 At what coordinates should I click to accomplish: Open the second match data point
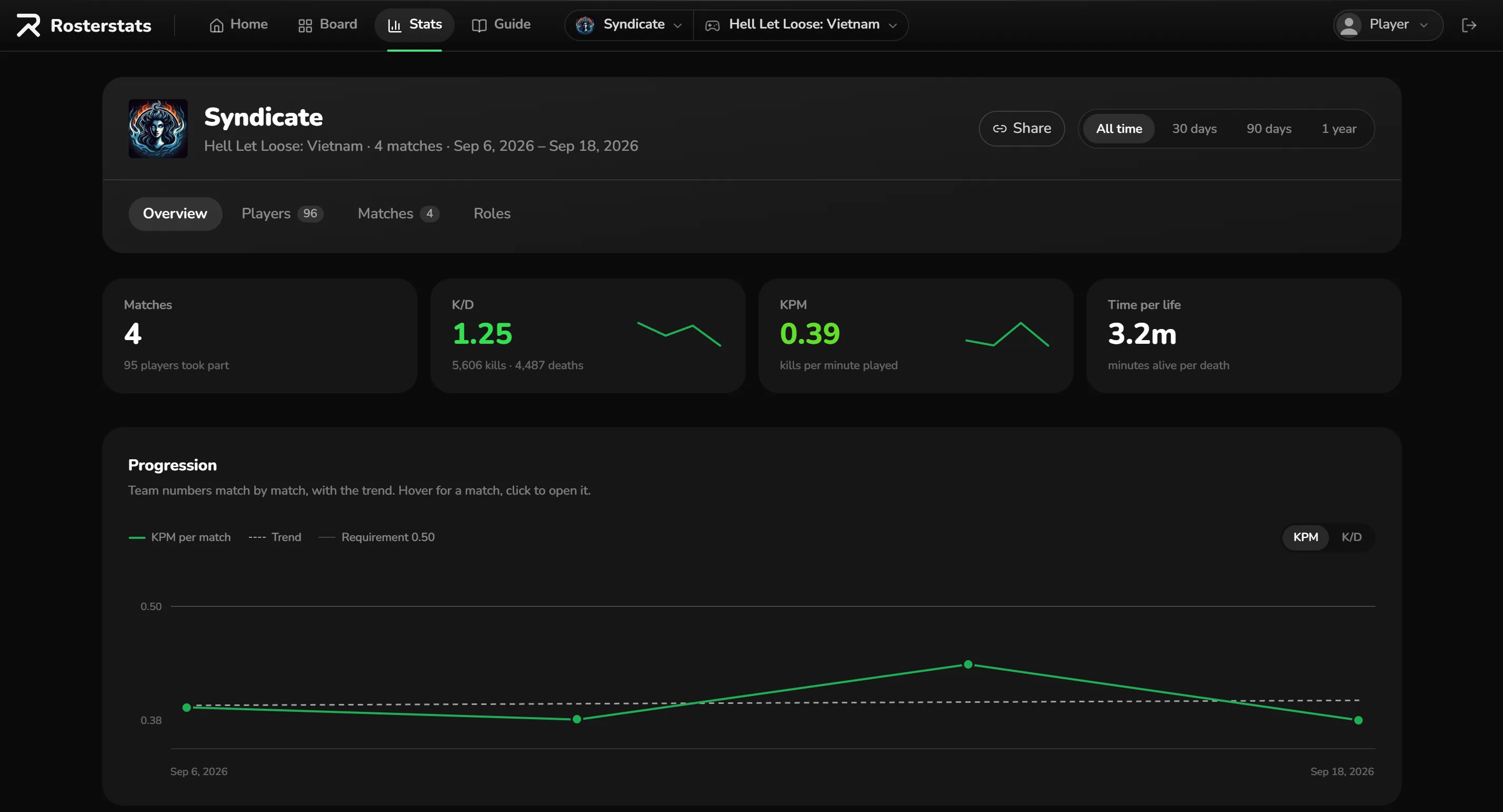577,719
